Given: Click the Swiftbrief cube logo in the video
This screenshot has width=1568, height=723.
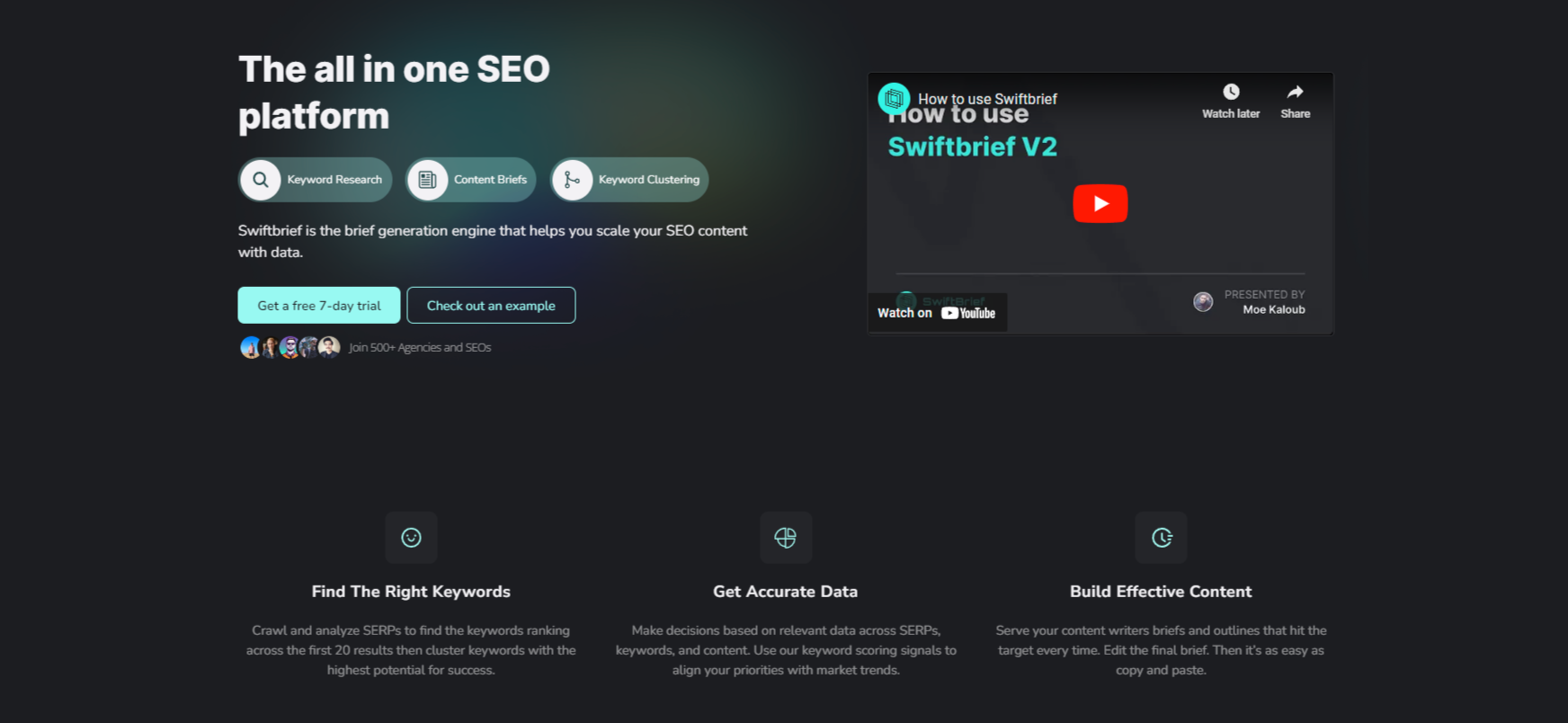Looking at the screenshot, I should (x=893, y=99).
